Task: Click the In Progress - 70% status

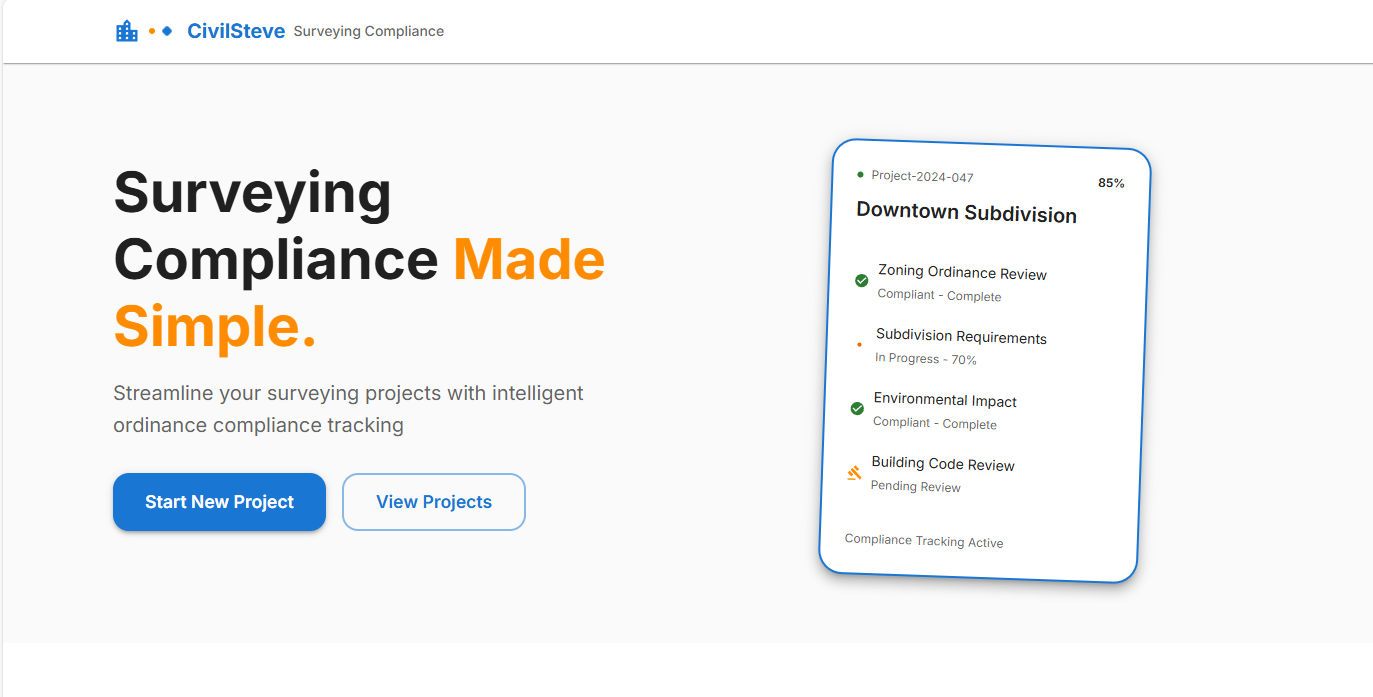Action: 925,358
